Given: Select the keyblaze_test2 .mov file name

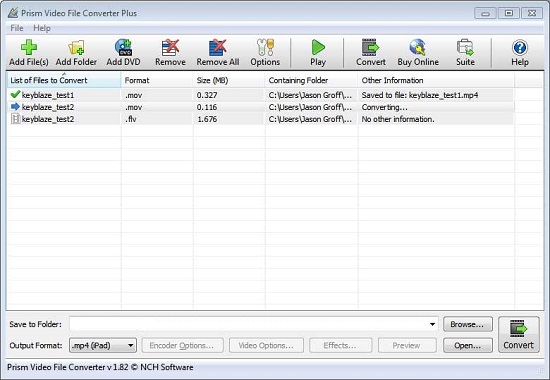Looking at the screenshot, I should [x=48, y=107].
